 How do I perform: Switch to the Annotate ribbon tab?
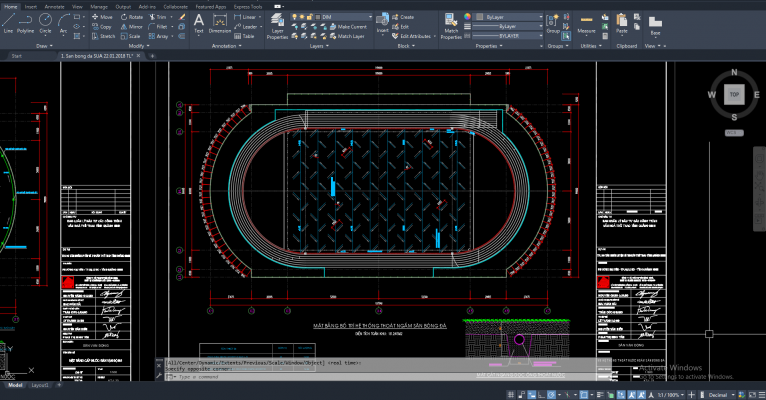click(x=52, y=5)
